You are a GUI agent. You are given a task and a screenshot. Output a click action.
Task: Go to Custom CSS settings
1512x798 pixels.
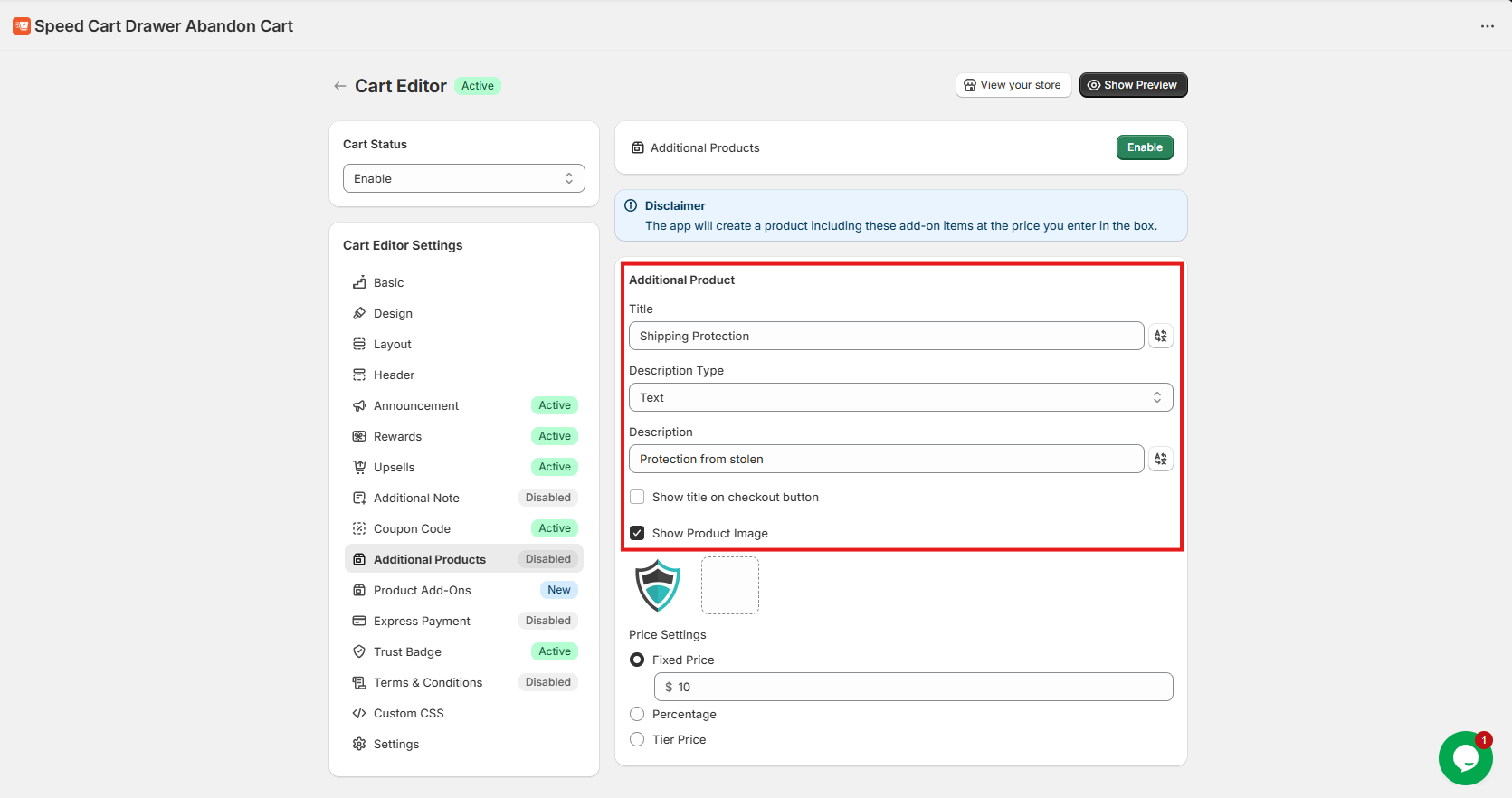408,713
